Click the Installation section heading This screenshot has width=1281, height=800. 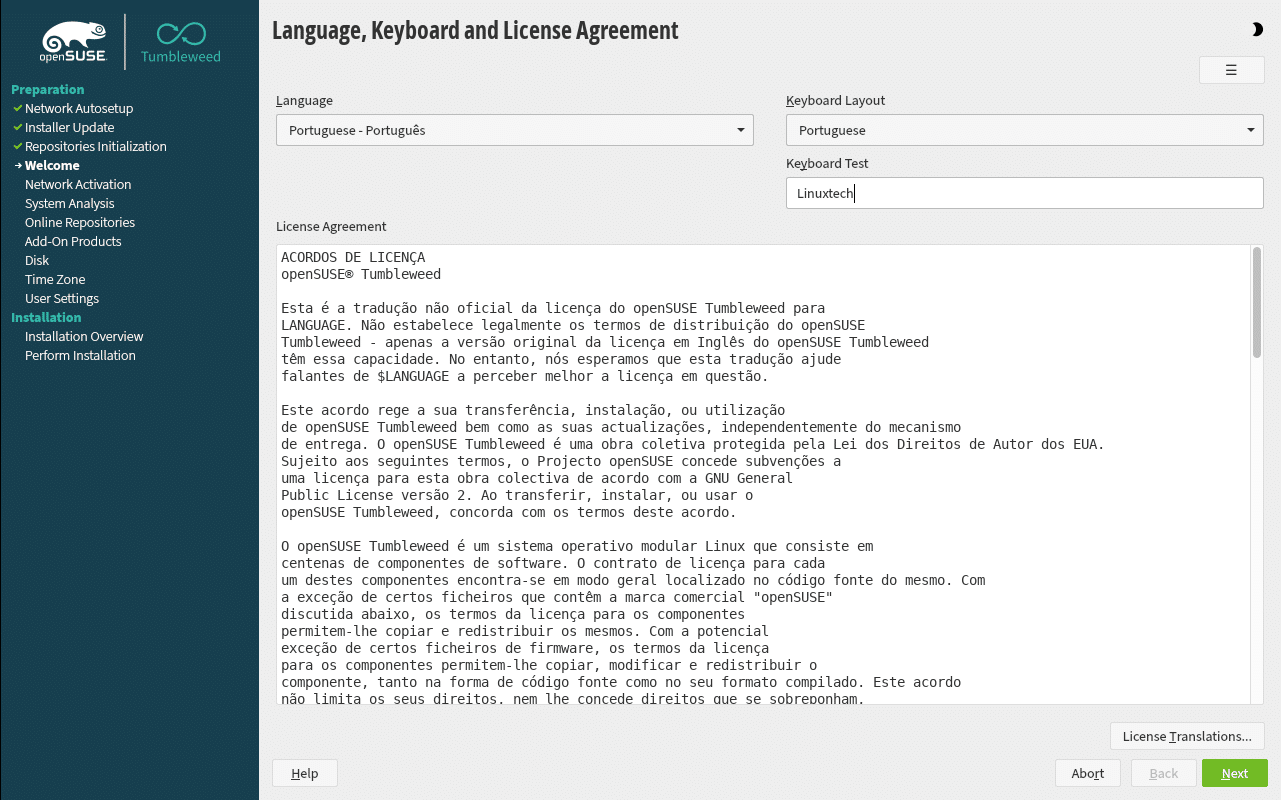click(46, 317)
